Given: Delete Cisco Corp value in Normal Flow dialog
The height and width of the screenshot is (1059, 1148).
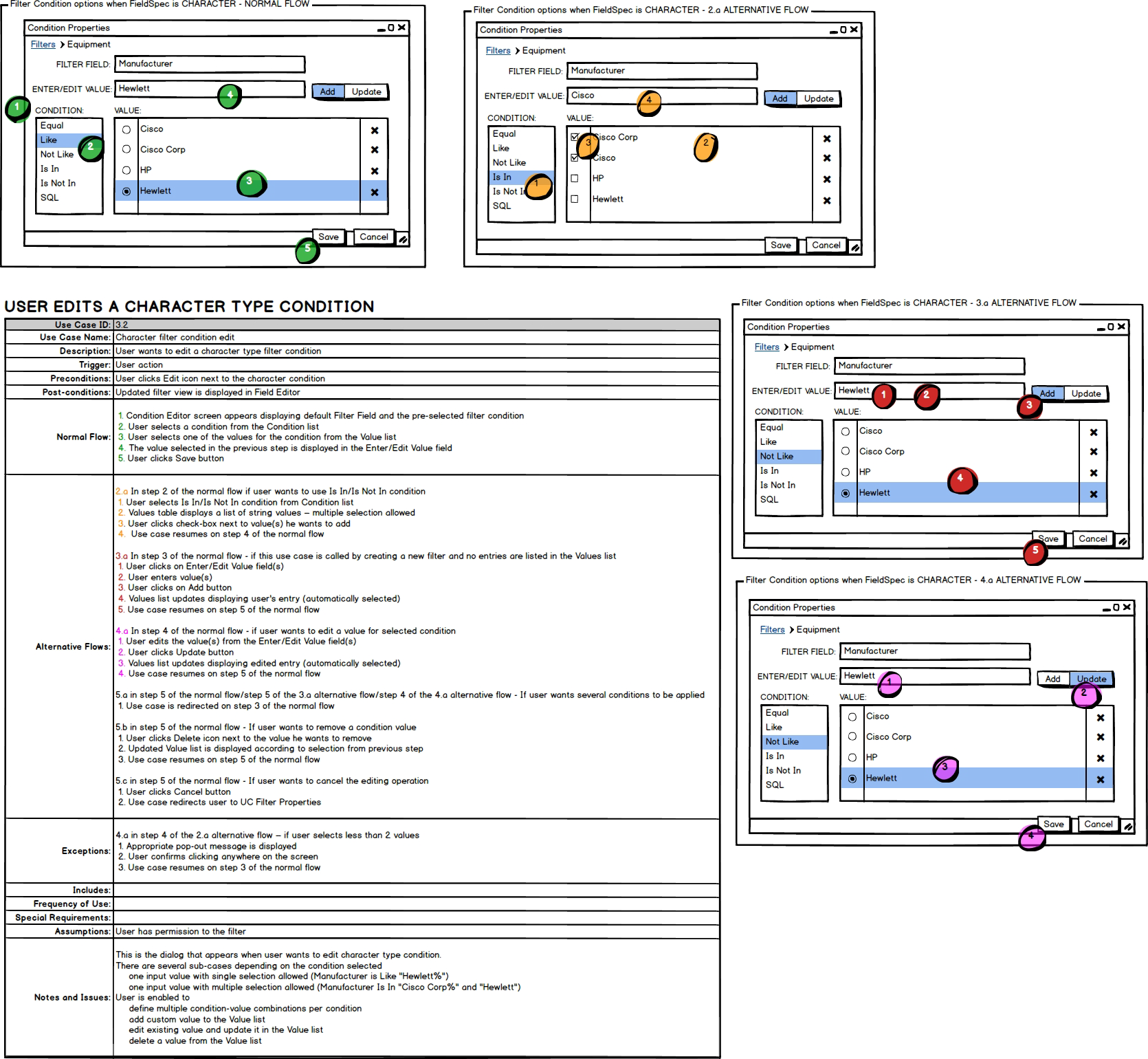Looking at the screenshot, I should 375,150.
